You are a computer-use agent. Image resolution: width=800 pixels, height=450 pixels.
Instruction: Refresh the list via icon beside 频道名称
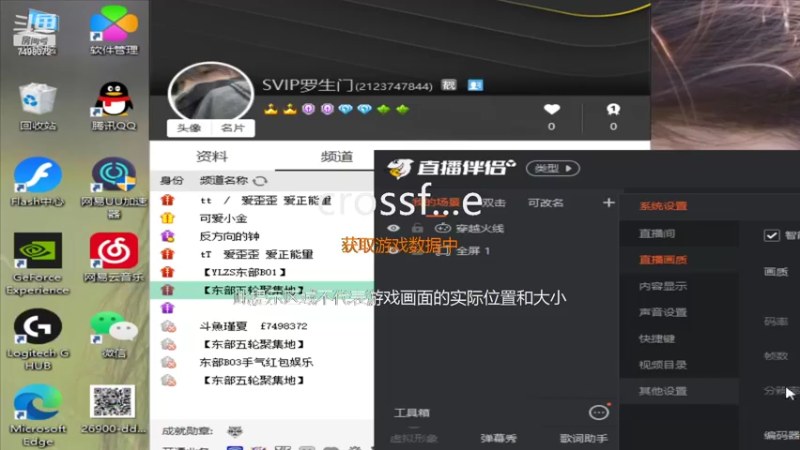pyautogui.click(x=260, y=181)
